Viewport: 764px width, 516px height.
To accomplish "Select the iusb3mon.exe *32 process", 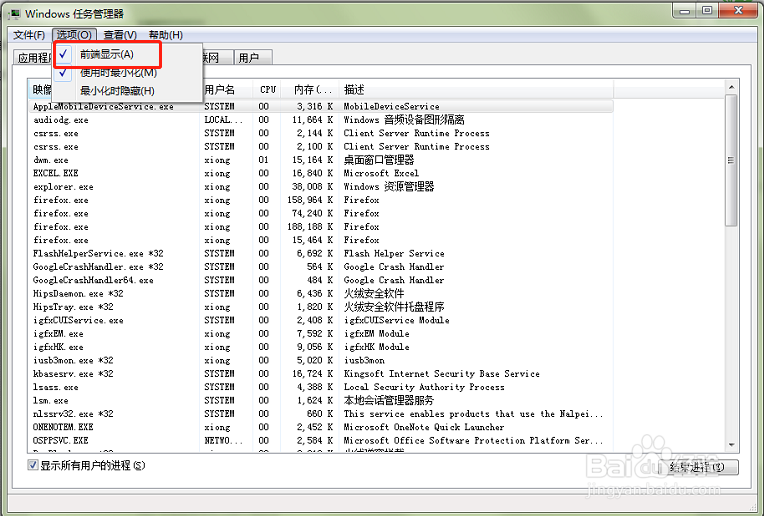I will [x=321, y=360].
